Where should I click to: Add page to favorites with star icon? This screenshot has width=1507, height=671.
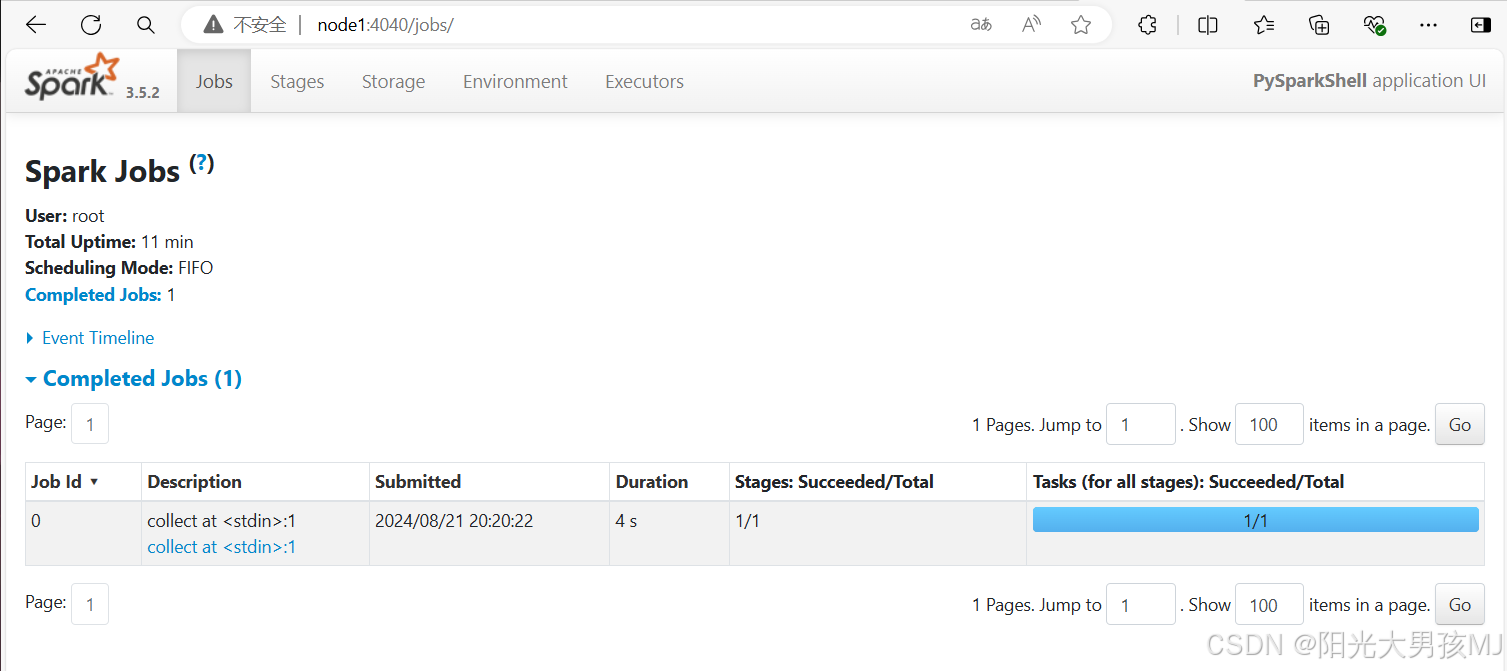(x=1081, y=25)
